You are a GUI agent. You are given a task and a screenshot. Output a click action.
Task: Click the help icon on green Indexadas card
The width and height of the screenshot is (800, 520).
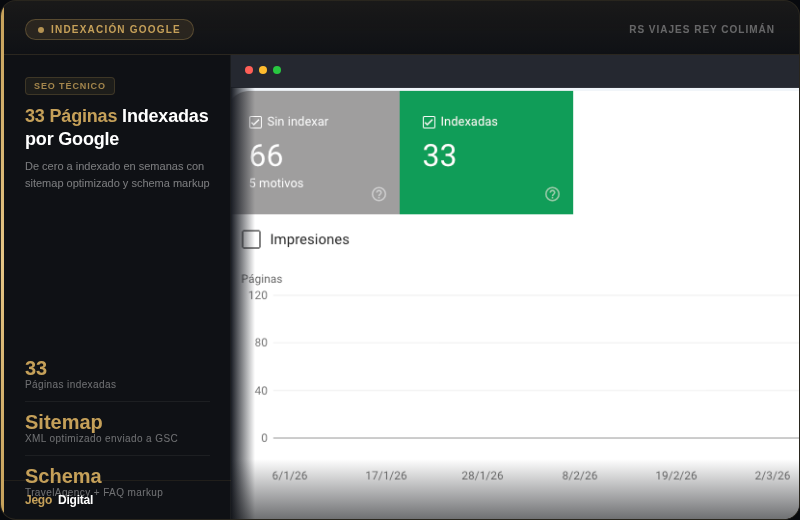point(552,194)
